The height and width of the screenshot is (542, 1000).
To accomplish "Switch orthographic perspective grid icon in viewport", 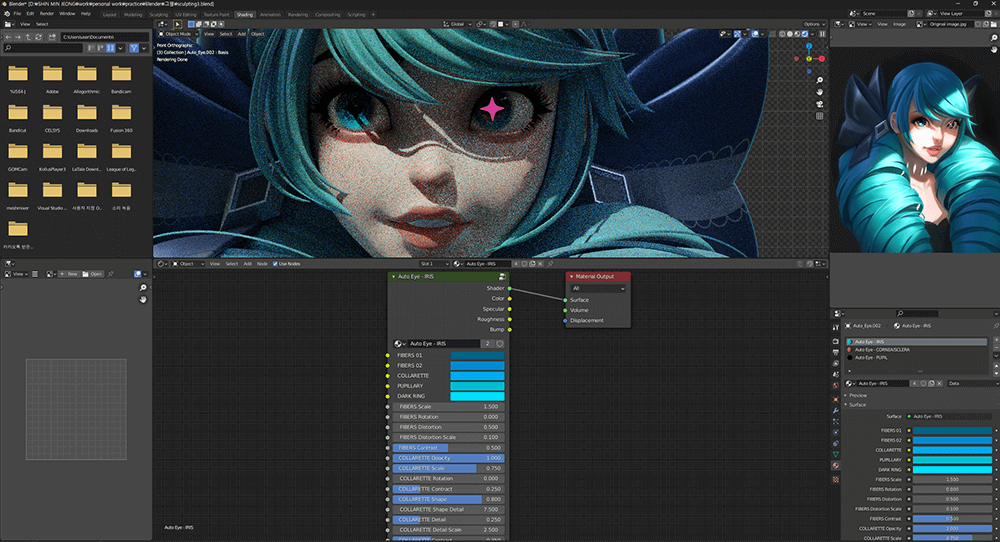I will click(820, 116).
